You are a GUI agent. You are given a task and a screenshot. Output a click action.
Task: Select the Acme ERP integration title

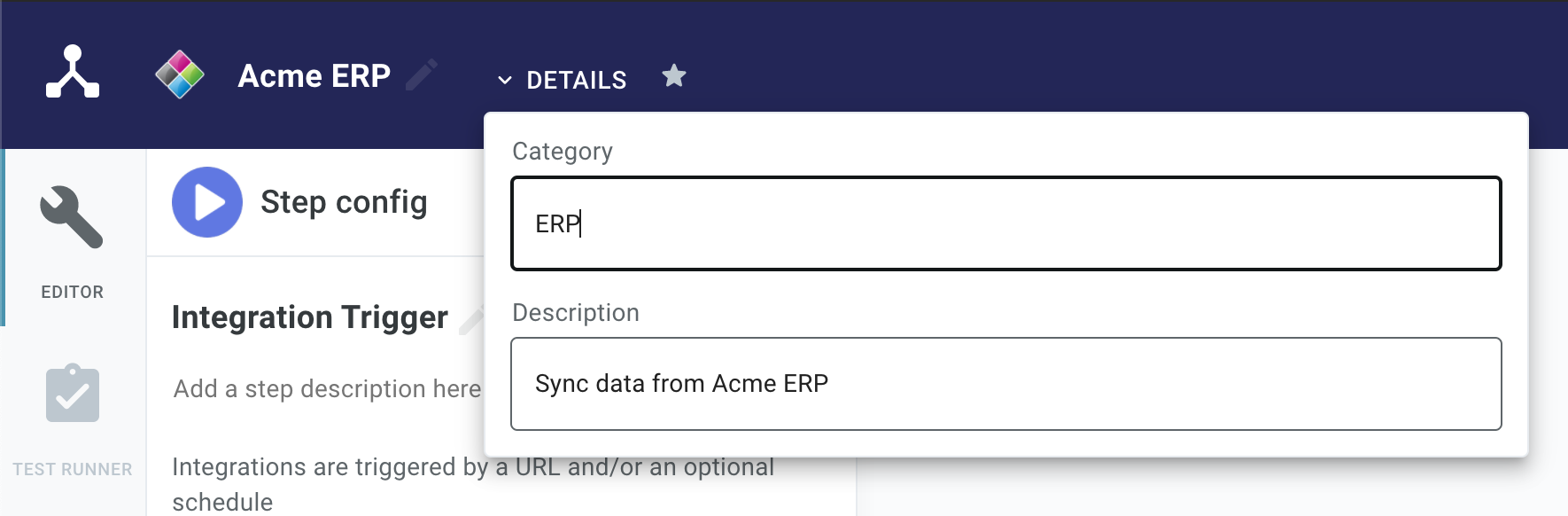click(314, 74)
